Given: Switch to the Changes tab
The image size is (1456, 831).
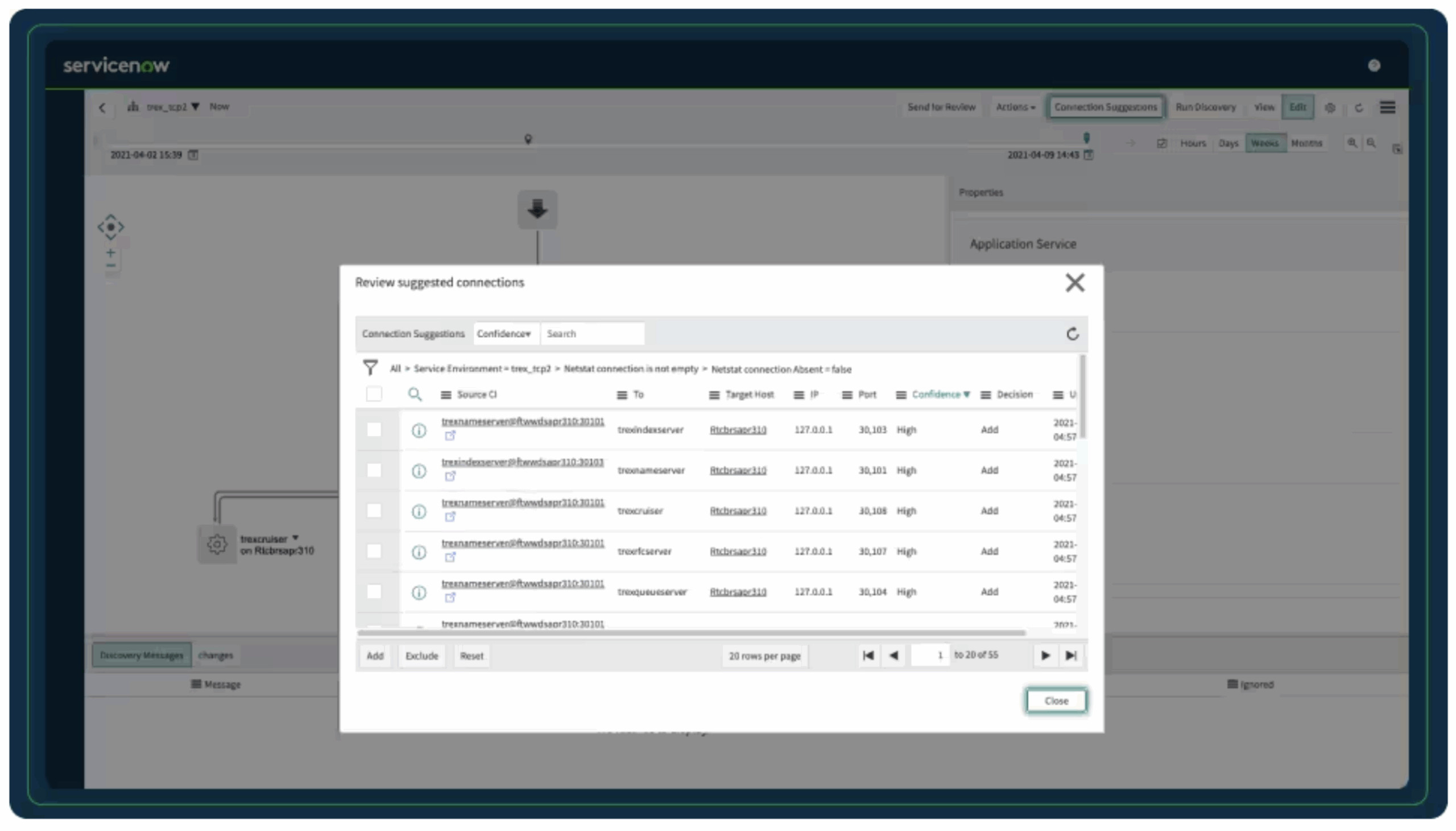Looking at the screenshot, I should coord(216,655).
